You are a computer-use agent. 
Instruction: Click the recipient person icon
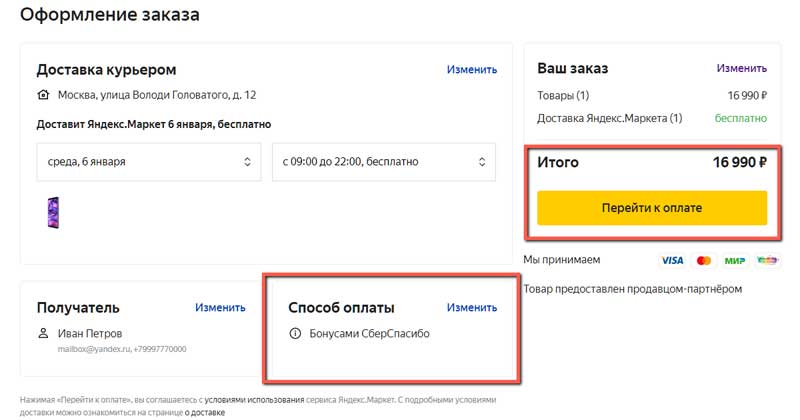tap(43, 333)
